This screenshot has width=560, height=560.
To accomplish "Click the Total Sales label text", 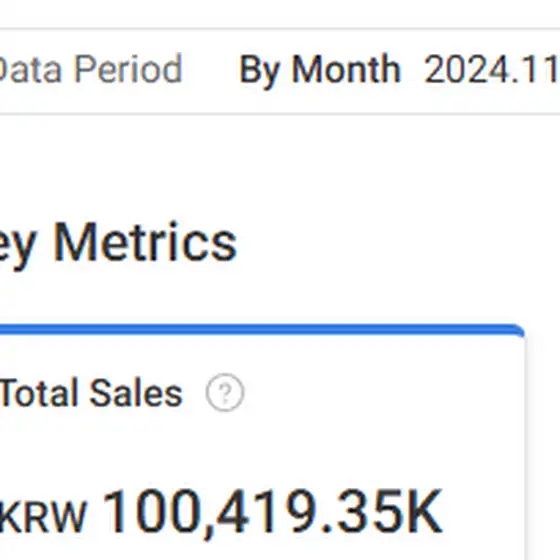I will (91, 393).
